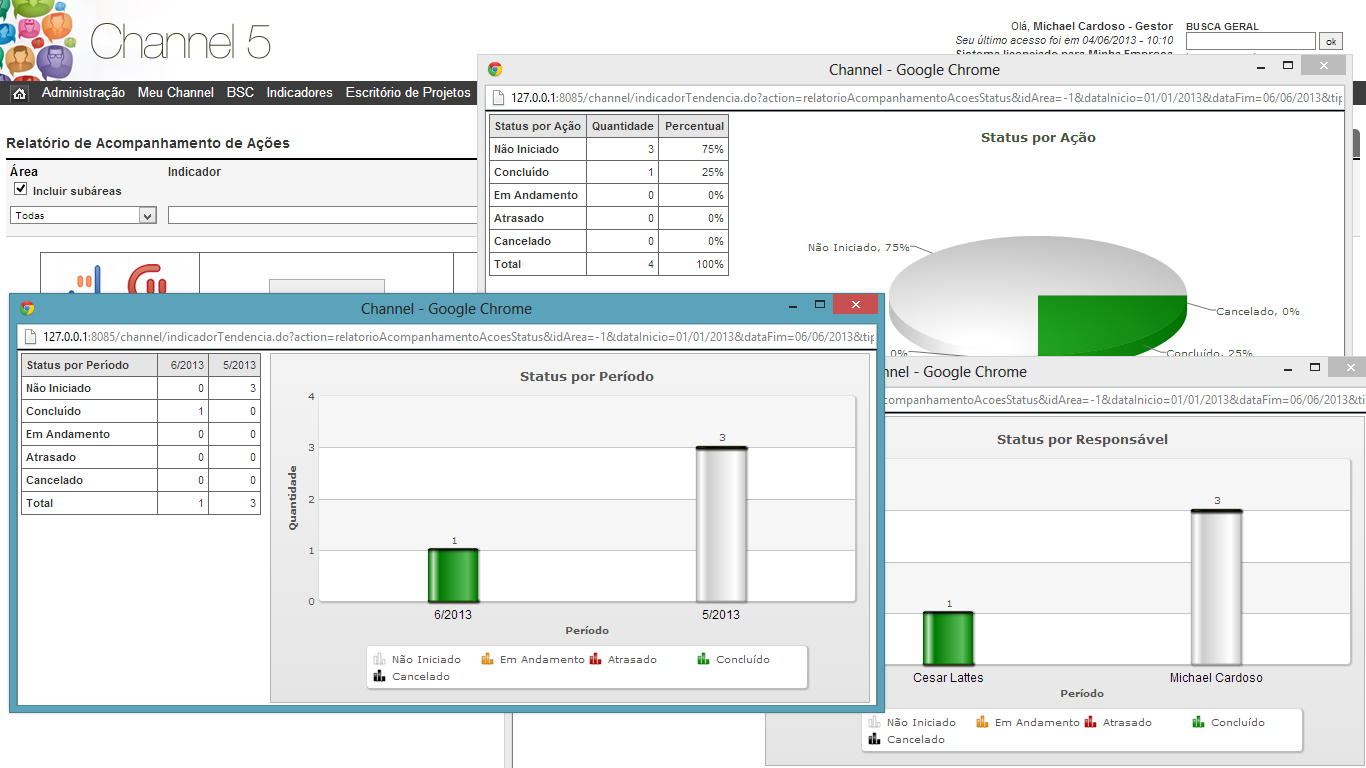Click the Indicador input field
Image resolution: width=1366 pixels, height=768 pixels.
click(323, 215)
